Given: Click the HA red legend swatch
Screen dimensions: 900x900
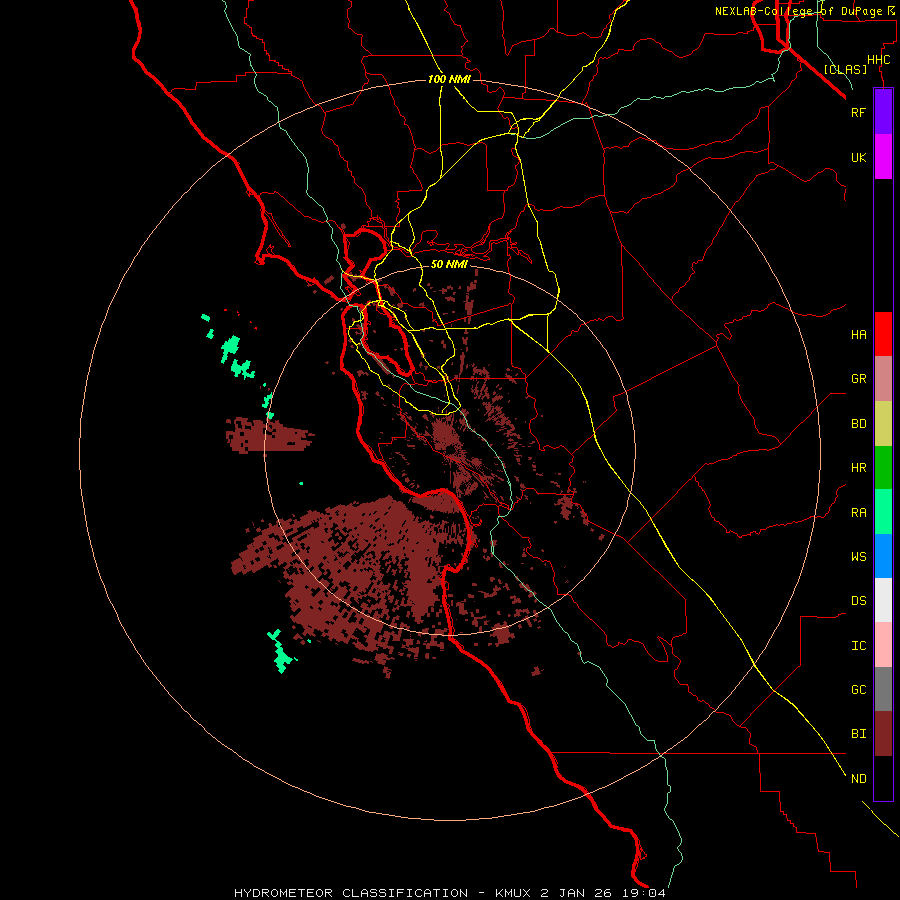Looking at the screenshot, I should [x=883, y=334].
